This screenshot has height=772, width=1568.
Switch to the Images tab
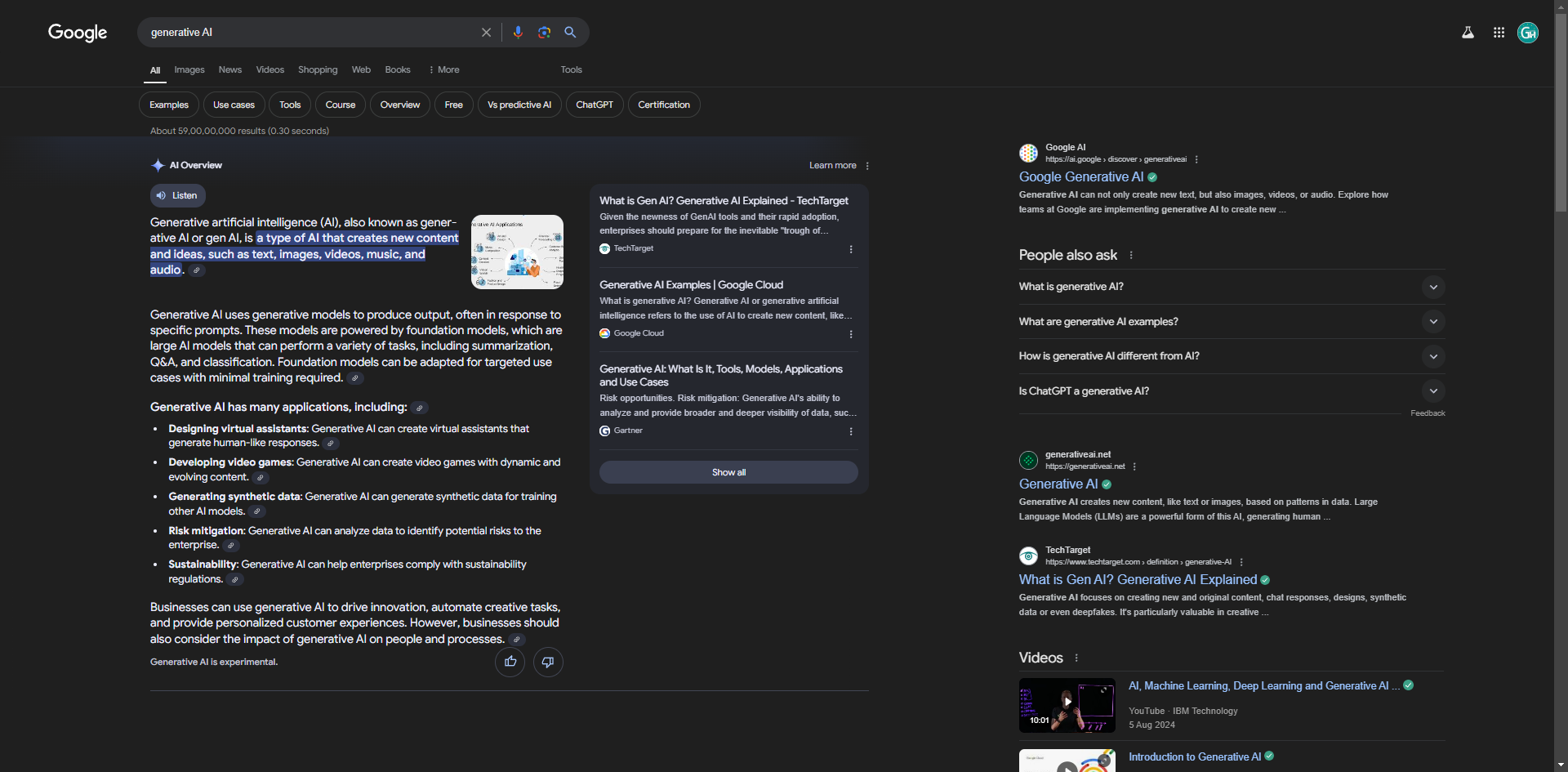(x=189, y=69)
